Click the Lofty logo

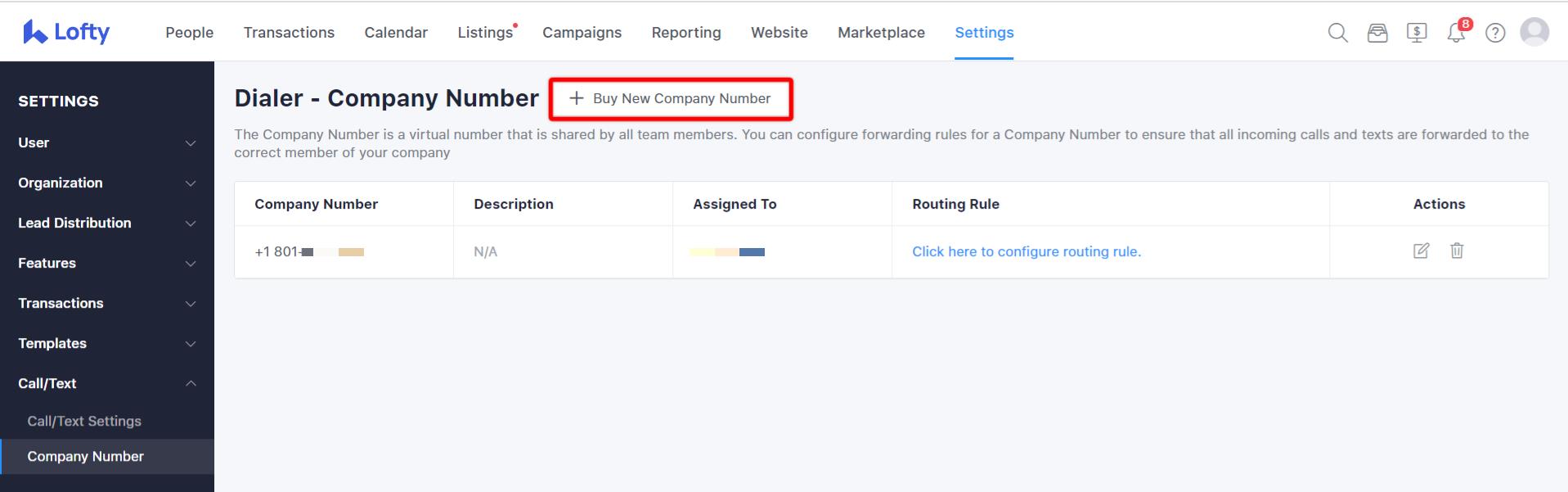65,32
